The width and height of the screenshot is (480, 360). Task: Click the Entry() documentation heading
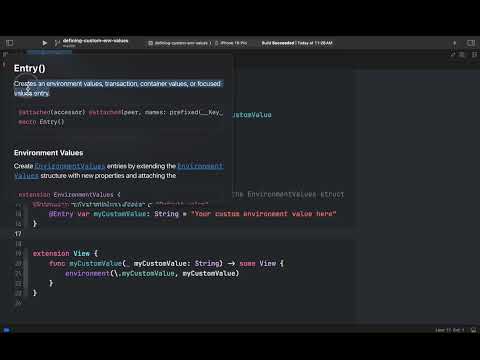29,68
